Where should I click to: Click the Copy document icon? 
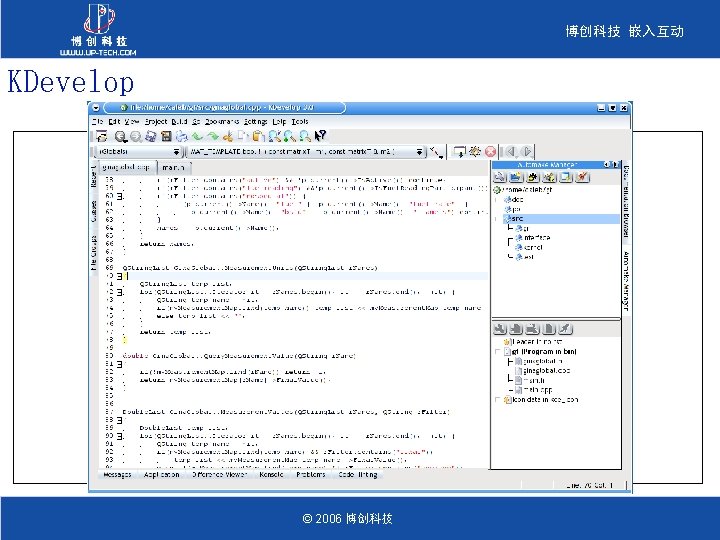[x=243, y=136]
